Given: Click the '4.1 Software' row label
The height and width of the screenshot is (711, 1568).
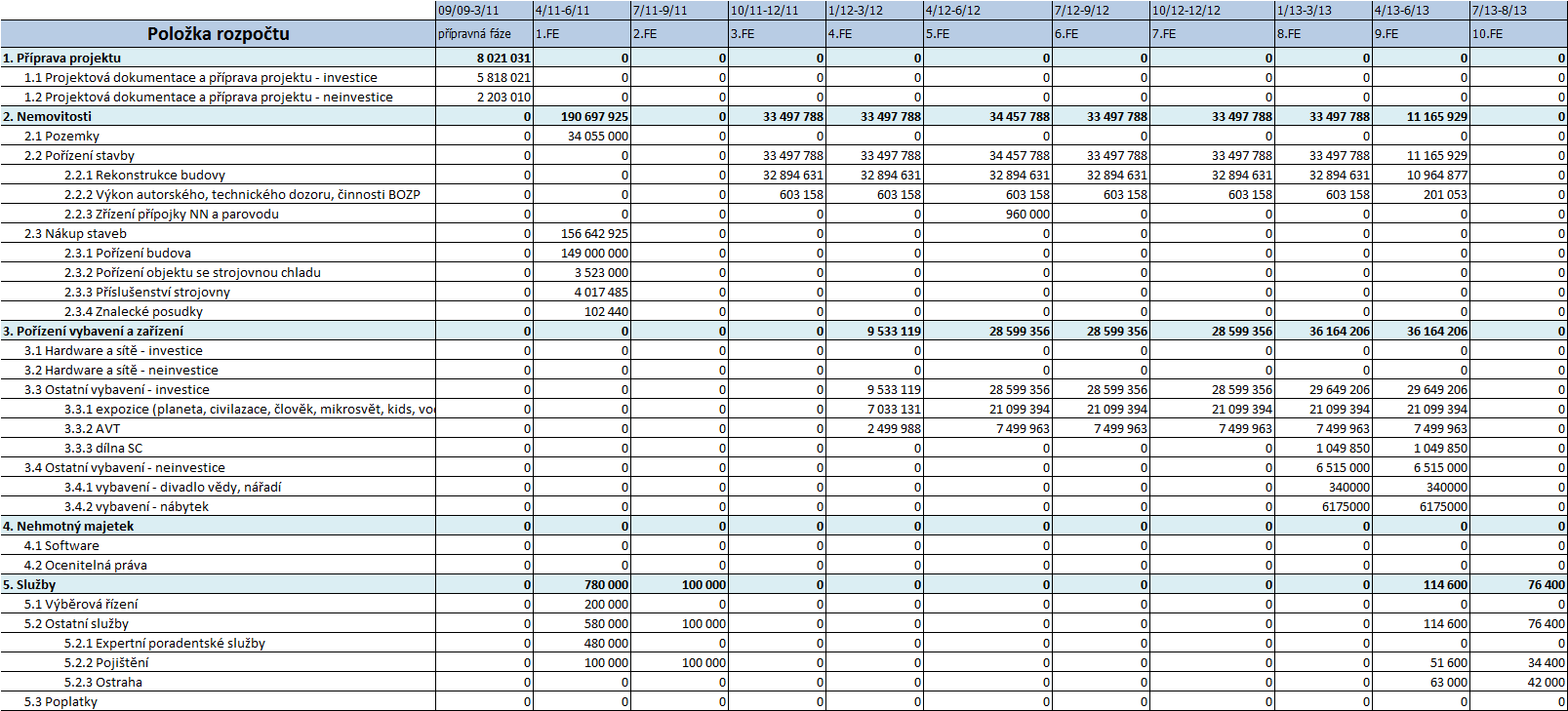Looking at the screenshot, I should [x=61, y=545].
